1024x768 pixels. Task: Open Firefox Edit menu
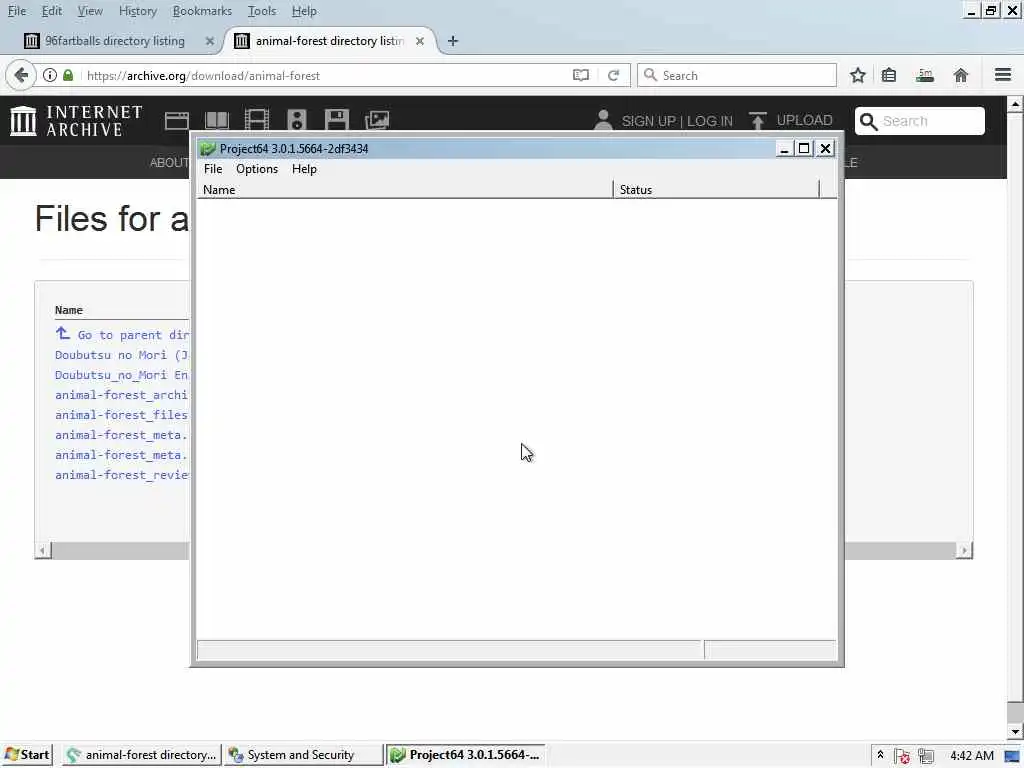[51, 11]
